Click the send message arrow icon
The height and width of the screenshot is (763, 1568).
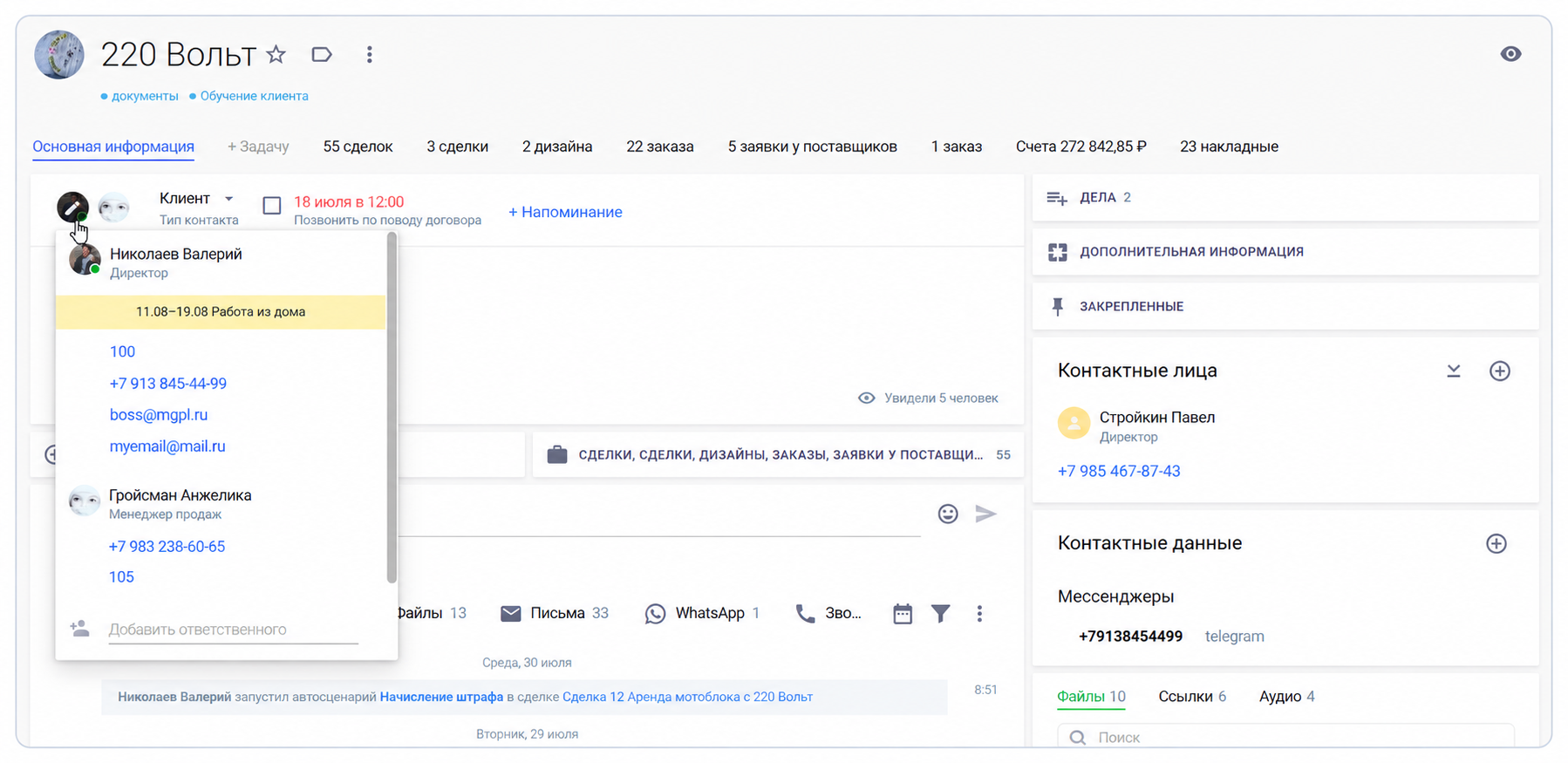coord(985,514)
